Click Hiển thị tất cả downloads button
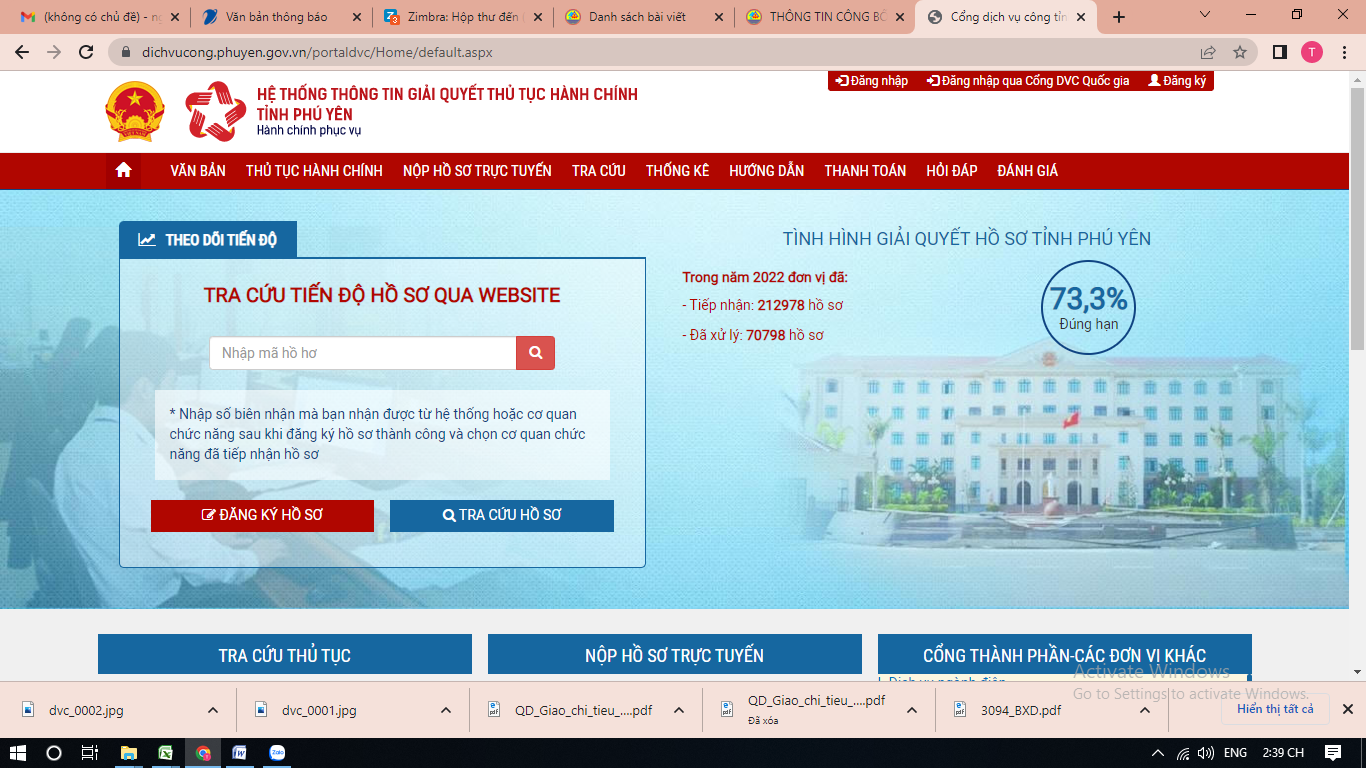The image size is (1366, 768). (x=1275, y=709)
